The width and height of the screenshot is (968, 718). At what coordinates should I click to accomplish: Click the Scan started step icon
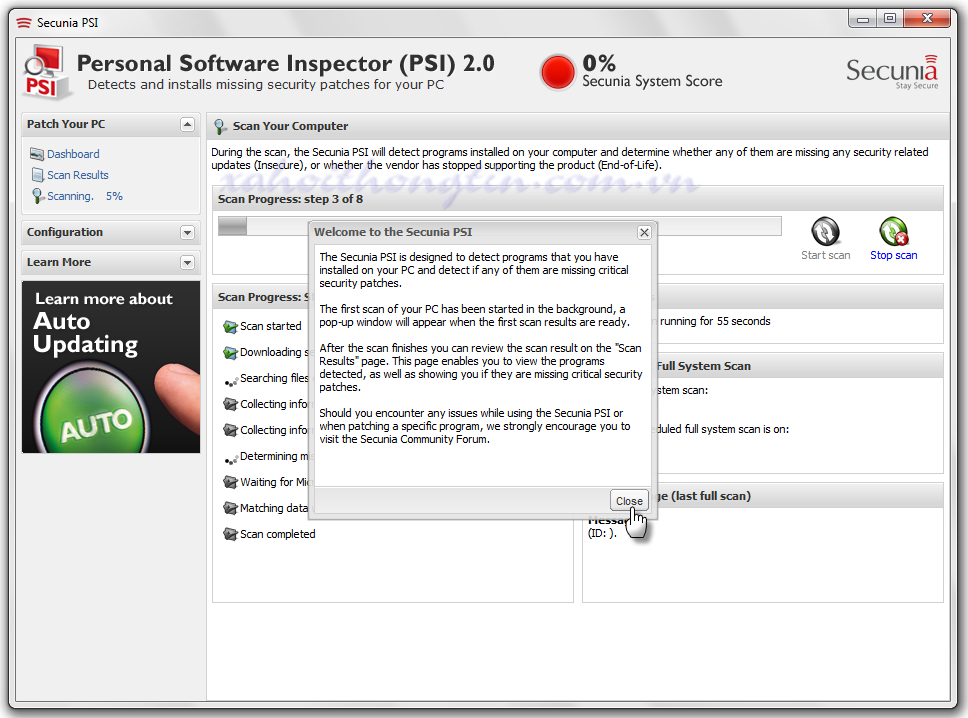[230, 327]
